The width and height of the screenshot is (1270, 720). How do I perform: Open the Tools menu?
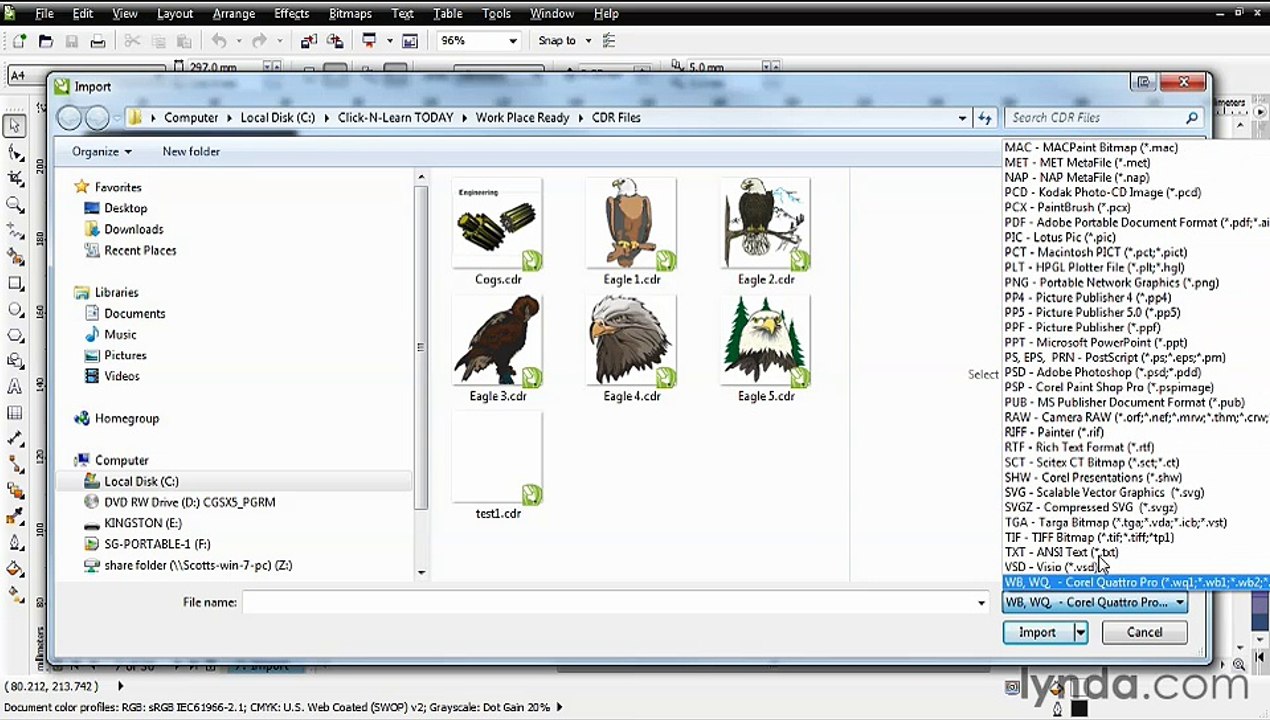pos(496,14)
